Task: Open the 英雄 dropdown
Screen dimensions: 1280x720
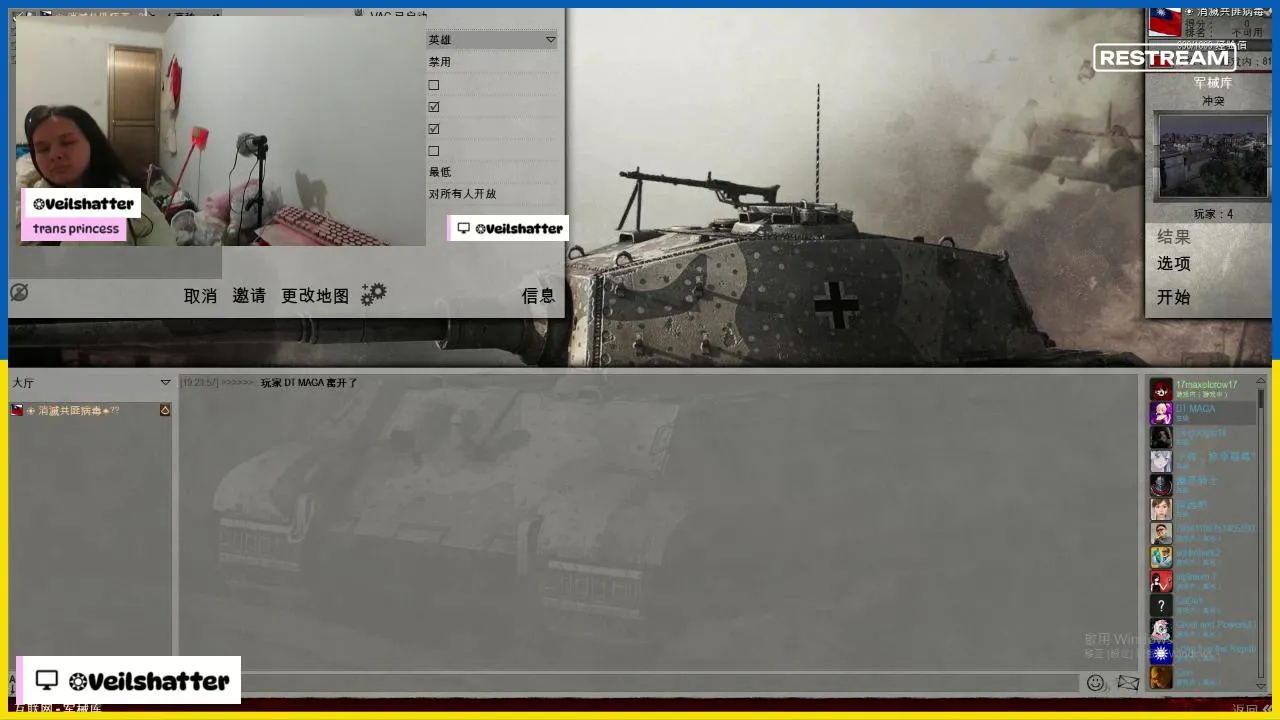Action: [x=492, y=40]
